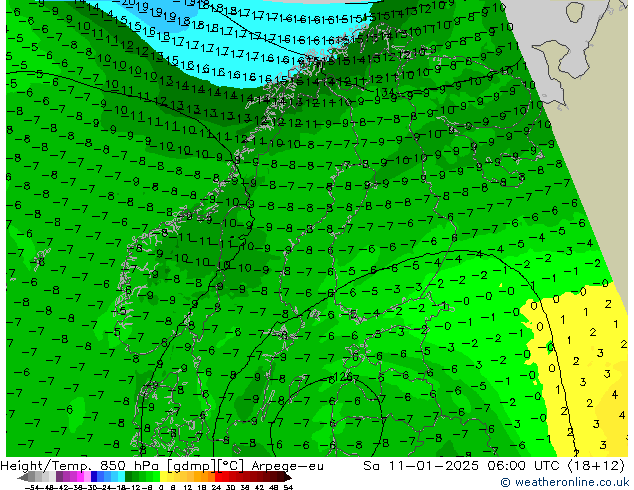Click the "[gdmp]" unit label
634x490 pixels.
[191, 466]
